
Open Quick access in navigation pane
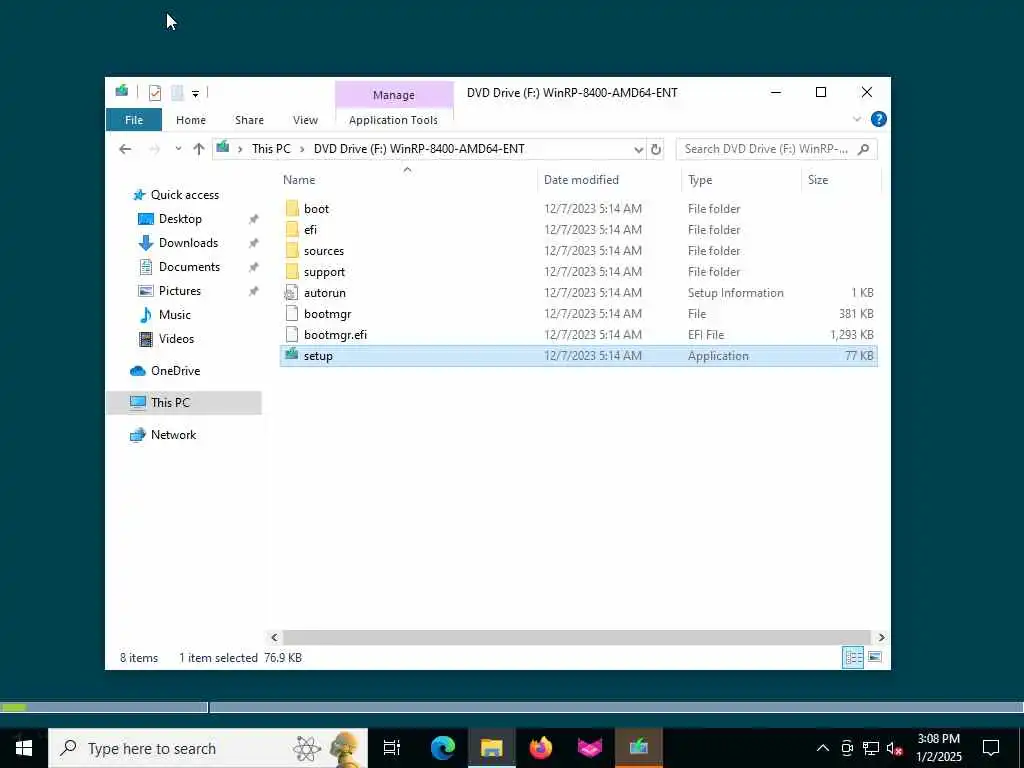185,195
